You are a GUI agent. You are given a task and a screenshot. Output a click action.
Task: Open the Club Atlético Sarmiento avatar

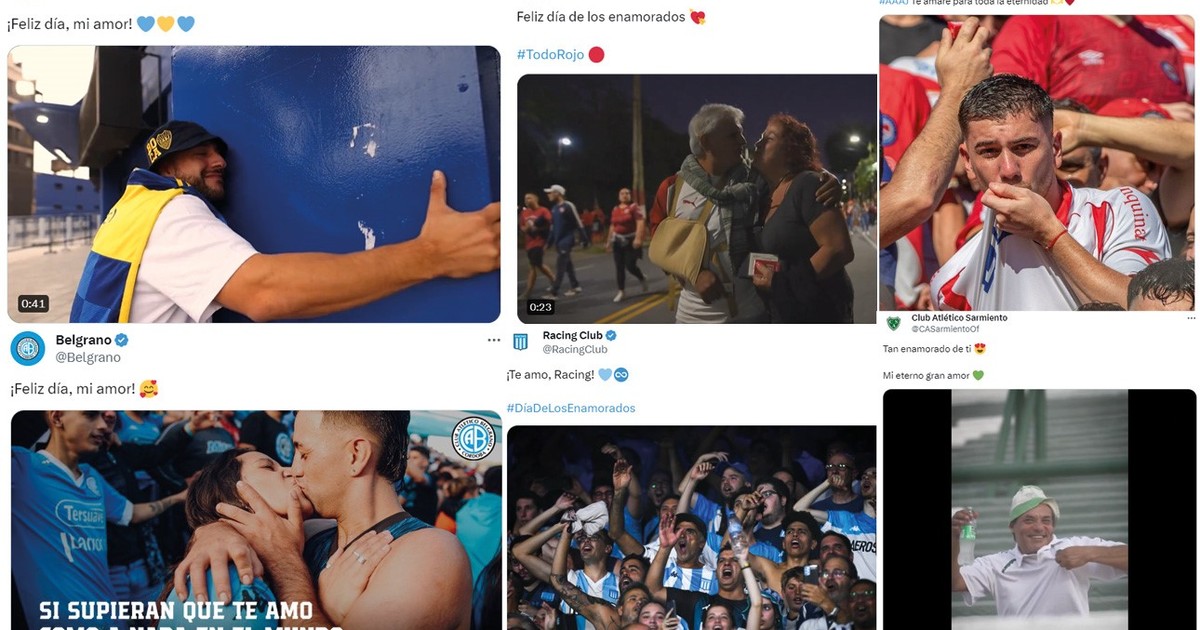[x=893, y=323]
